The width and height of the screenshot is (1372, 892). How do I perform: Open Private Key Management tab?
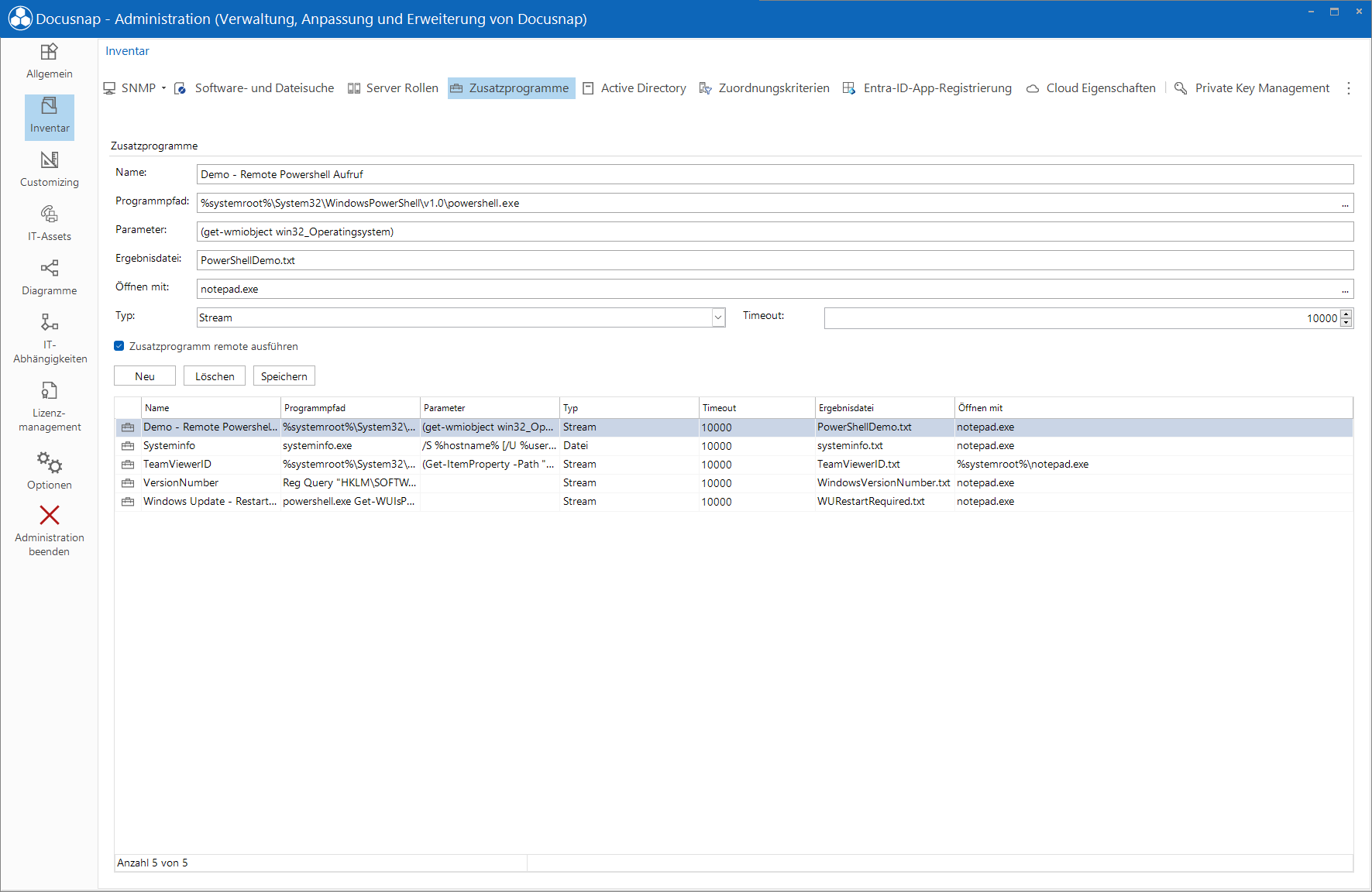point(1252,88)
